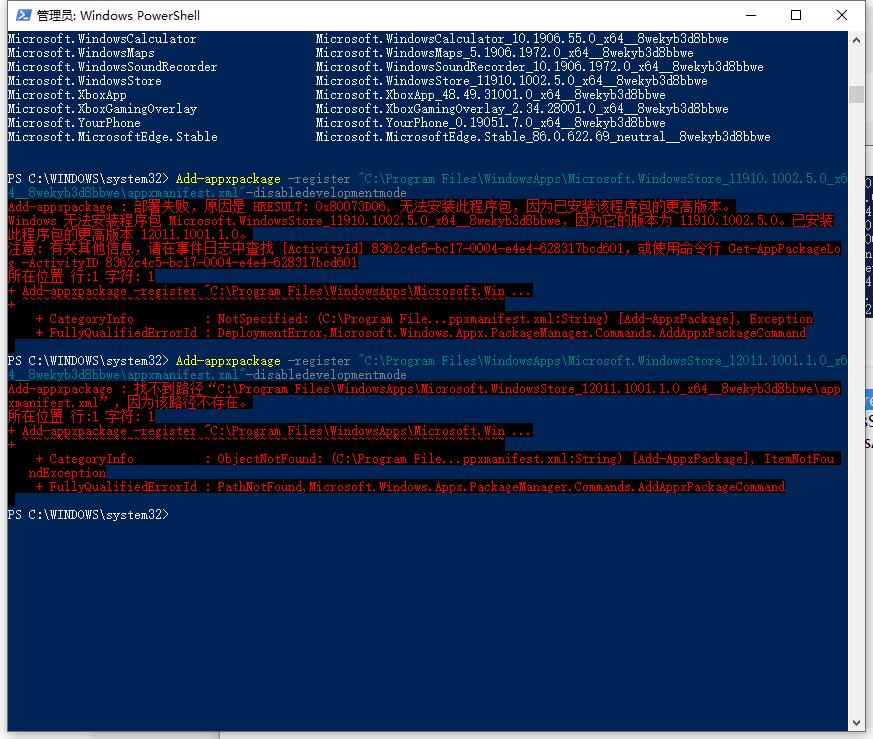Click the PathNotFound FullyQualifiedErrorId line

[x=410, y=487]
